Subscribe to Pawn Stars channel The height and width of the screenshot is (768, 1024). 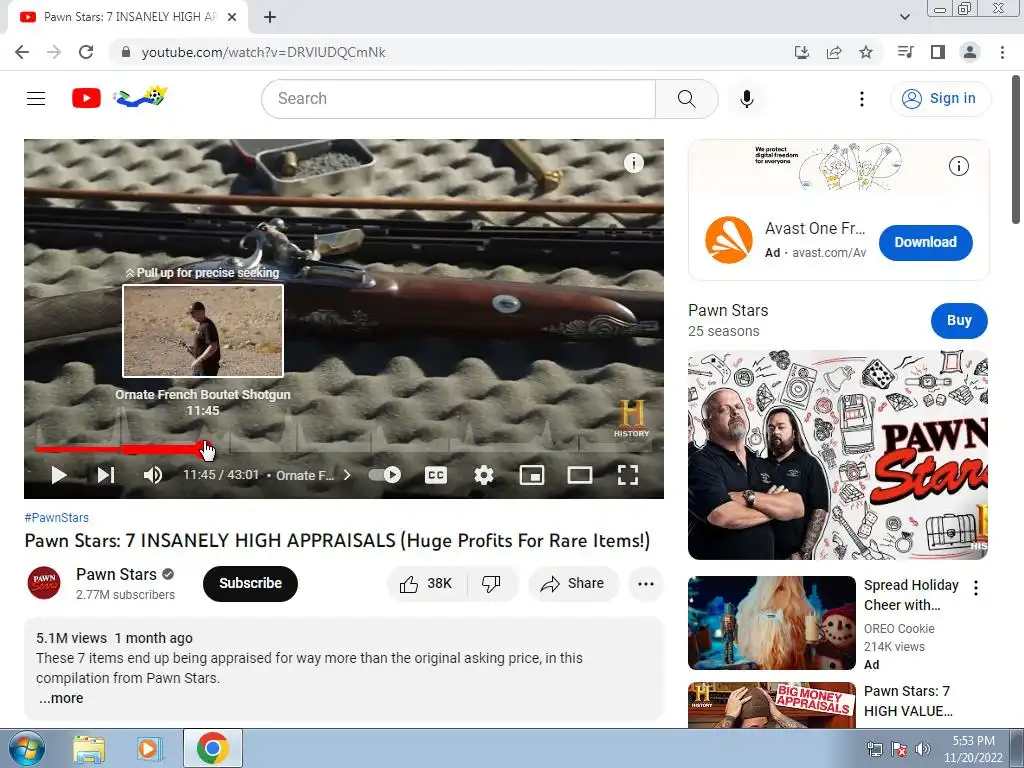point(250,583)
